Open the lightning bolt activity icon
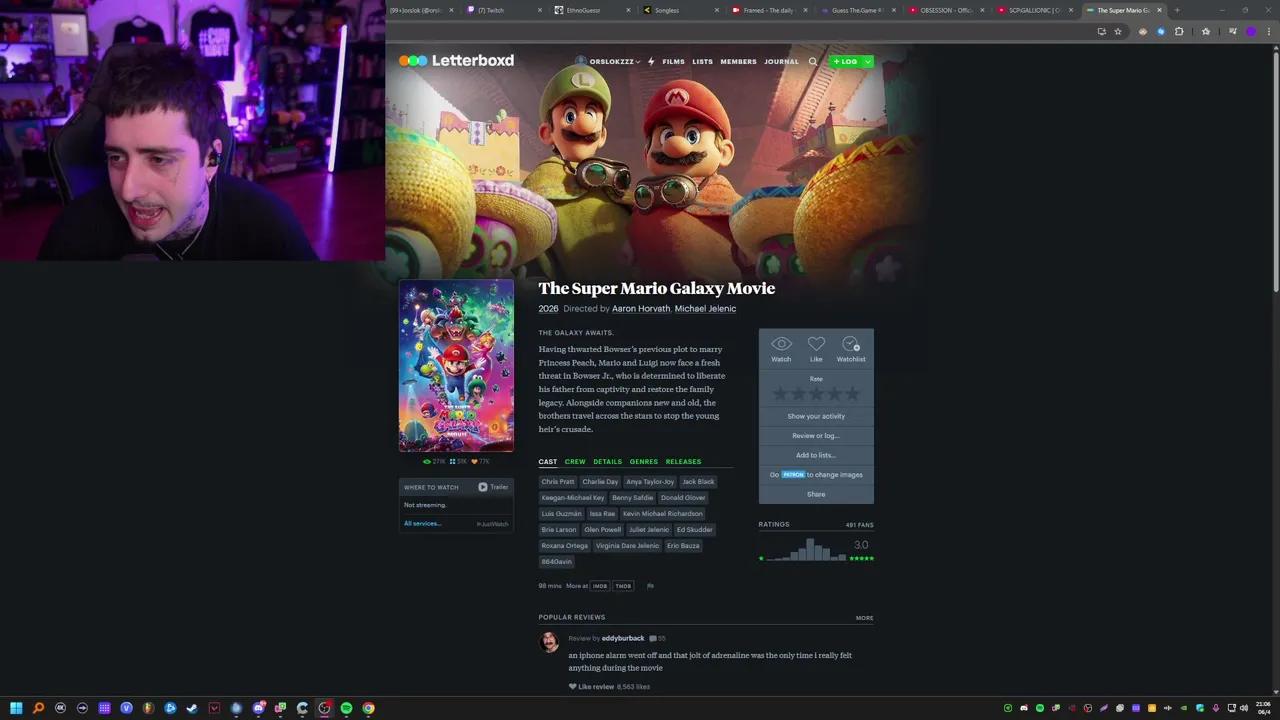The height and width of the screenshot is (720, 1280). (651, 61)
